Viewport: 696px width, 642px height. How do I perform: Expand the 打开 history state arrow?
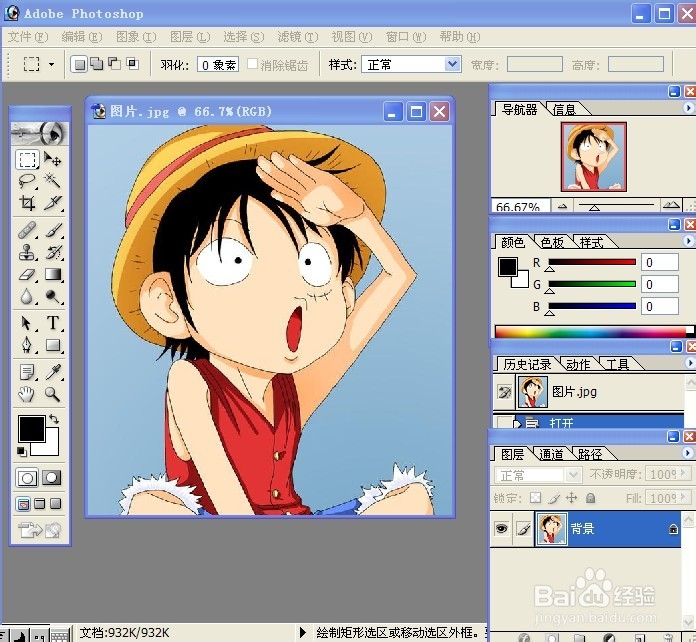pyautogui.click(x=517, y=424)
